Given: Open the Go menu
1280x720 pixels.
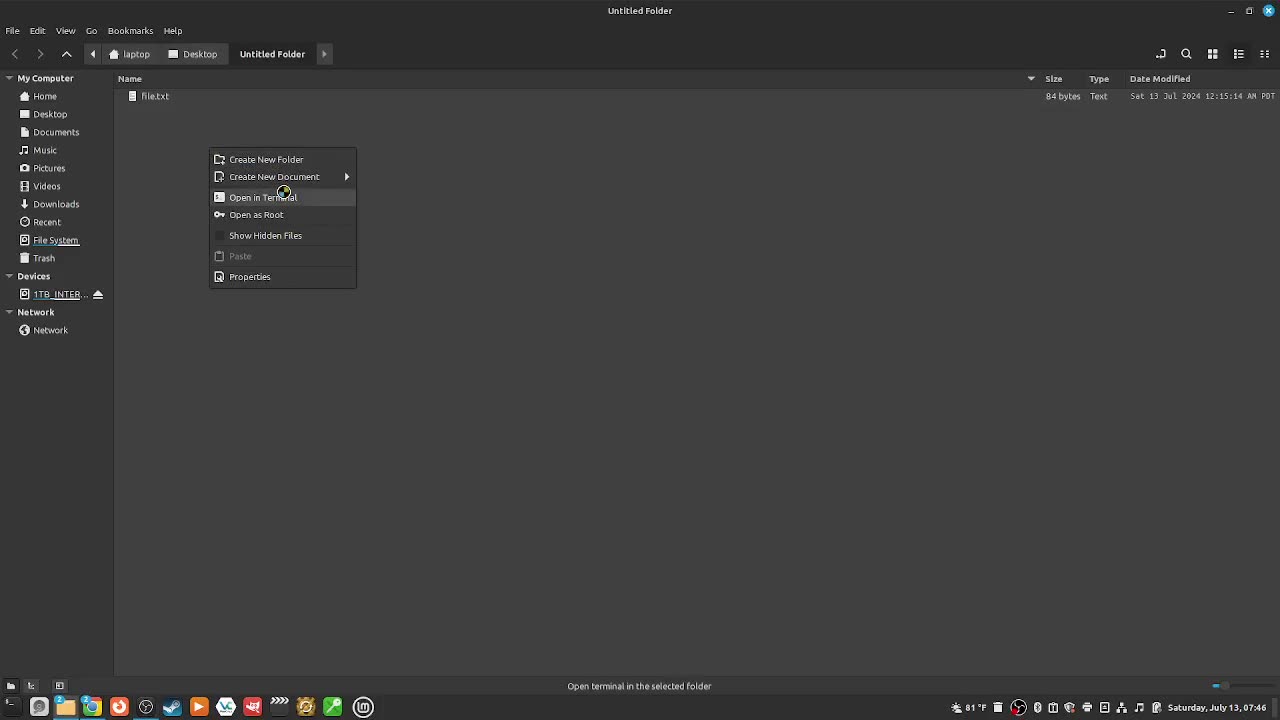Looking at the screenshot, I should pyautogui.click(x=91, y=31).
